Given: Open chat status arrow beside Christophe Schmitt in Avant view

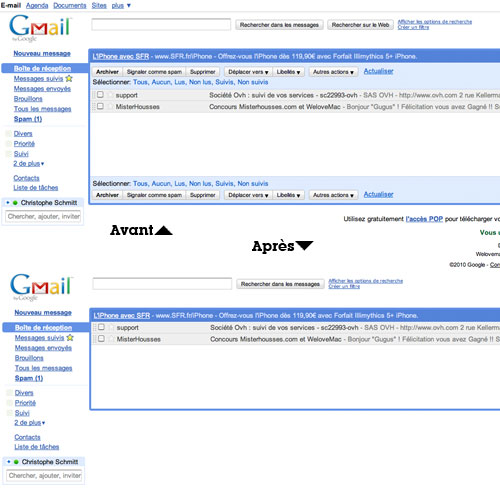Looking at the screenshot, I should pyautogui.click(x=8, y=203).
